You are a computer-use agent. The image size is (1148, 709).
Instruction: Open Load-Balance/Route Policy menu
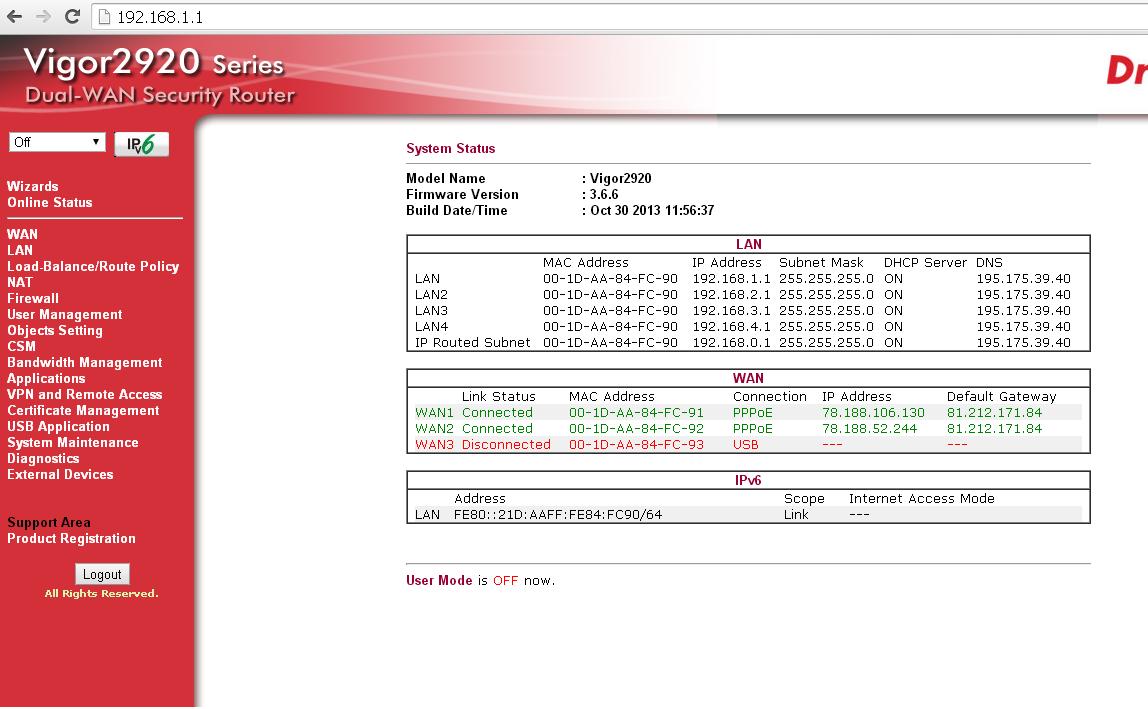(93, 267)
